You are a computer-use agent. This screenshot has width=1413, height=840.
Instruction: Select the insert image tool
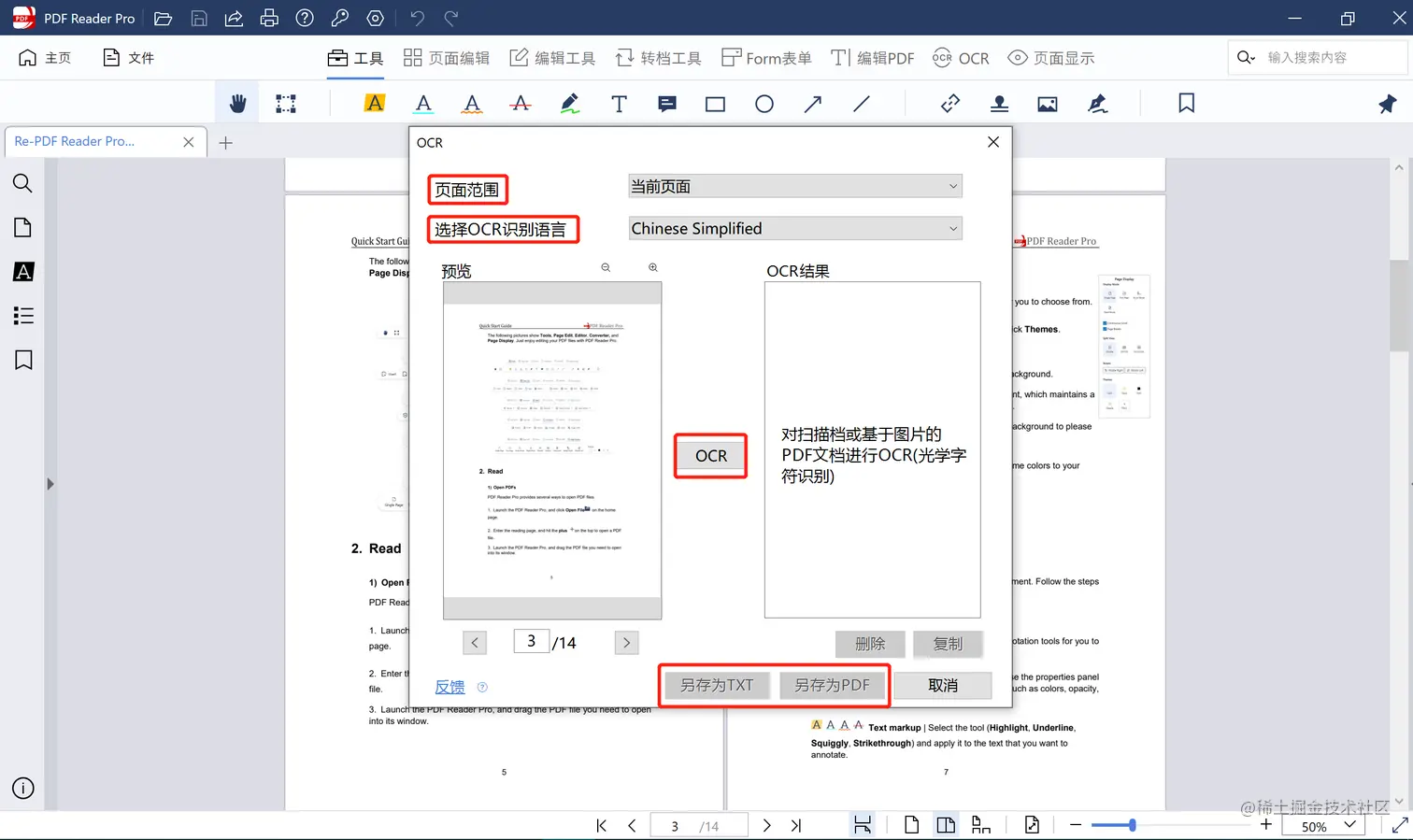pyautogui.click(x=1048, y=104)
